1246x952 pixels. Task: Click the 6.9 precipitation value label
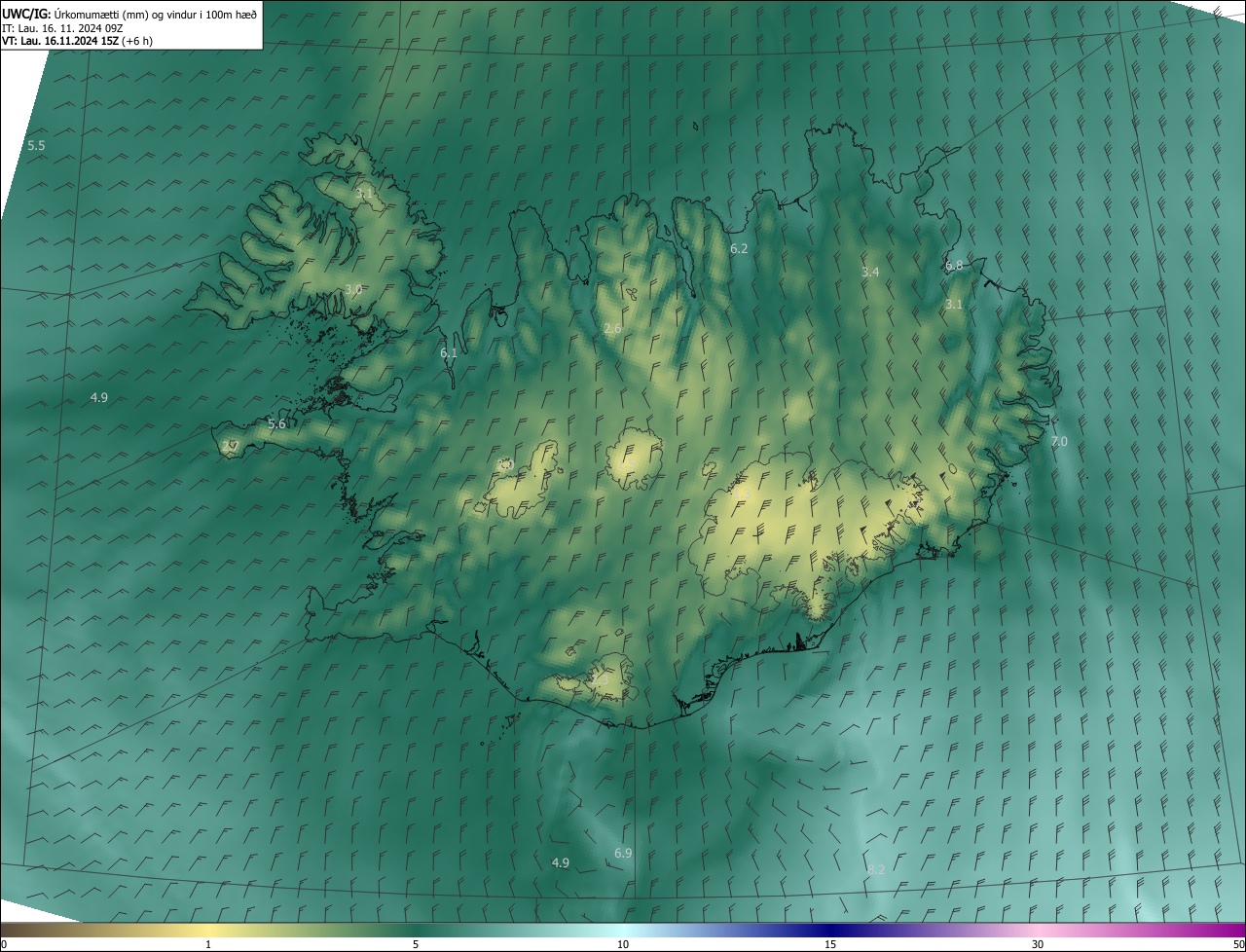click(623, 854)
